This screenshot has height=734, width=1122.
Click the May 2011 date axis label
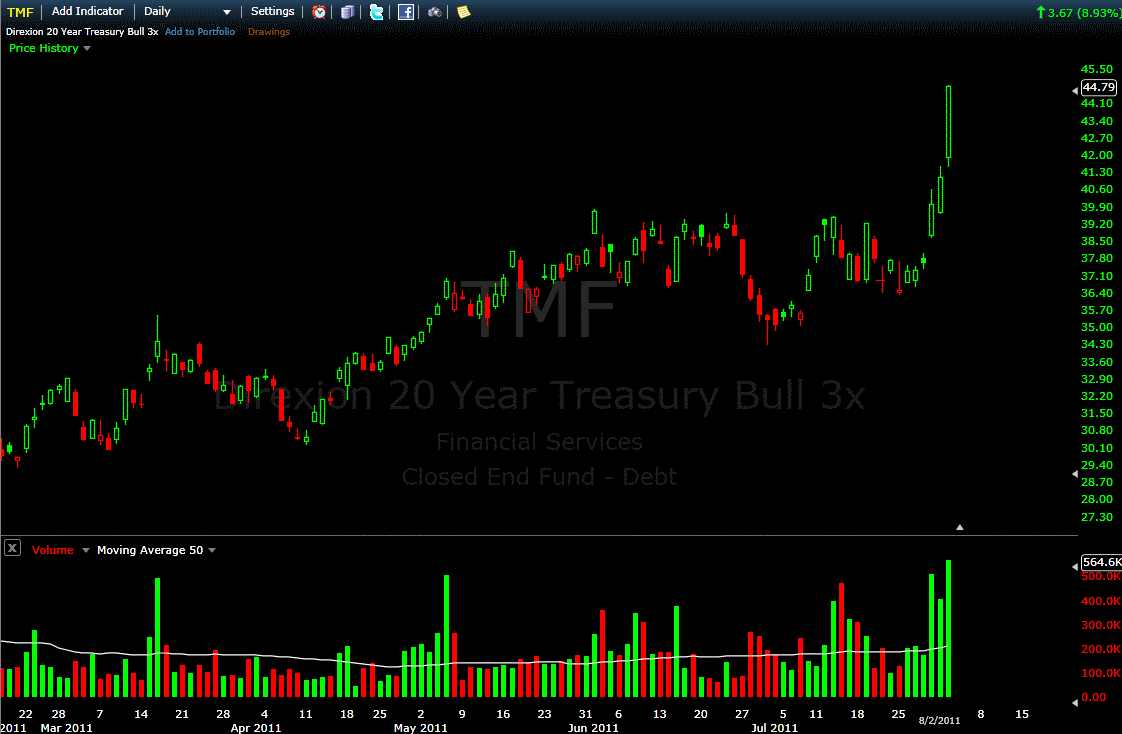[x=420, y=728]
